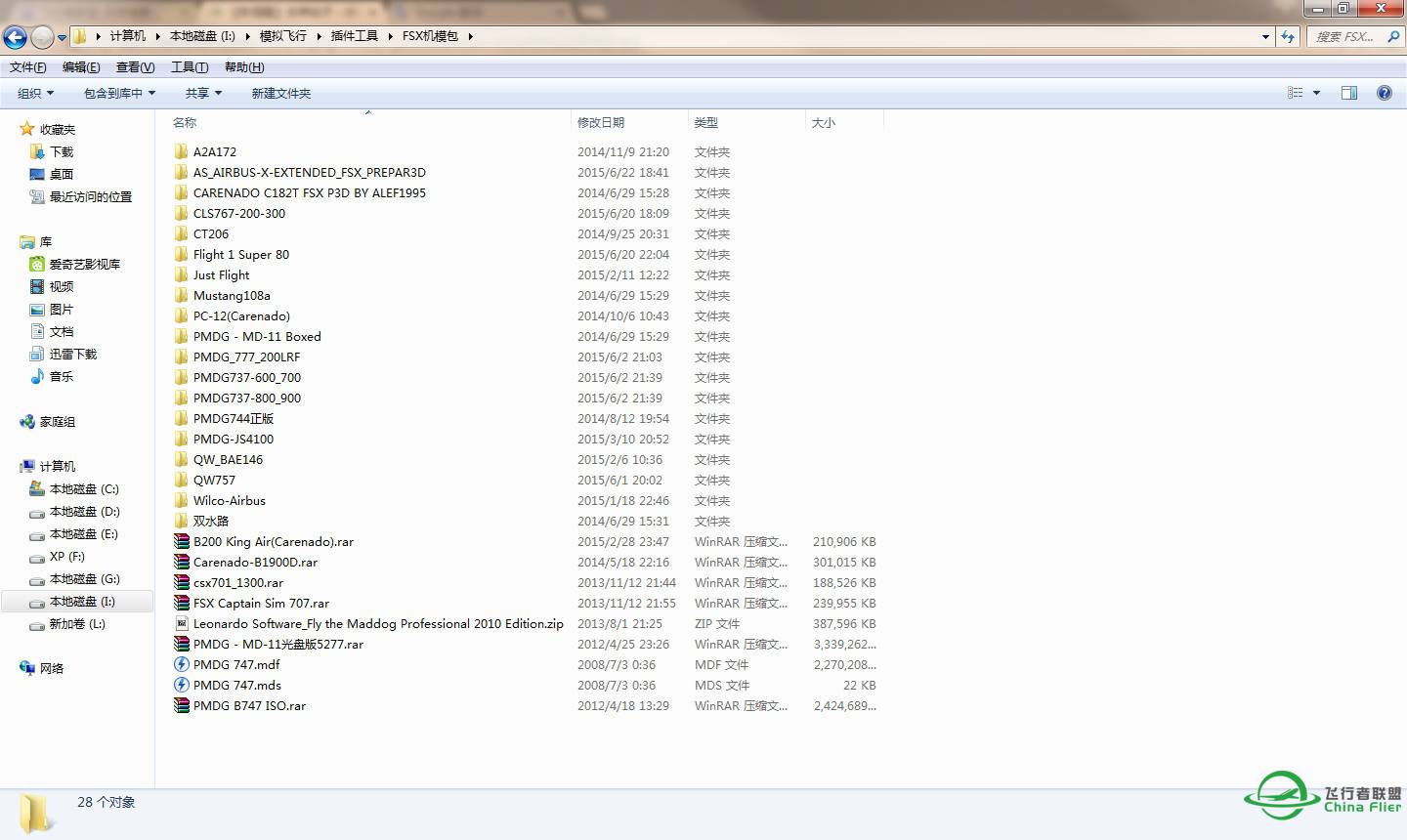Open the 工具(T) menu
Viewport: 1407px width, 840px height.
[190, 67]
